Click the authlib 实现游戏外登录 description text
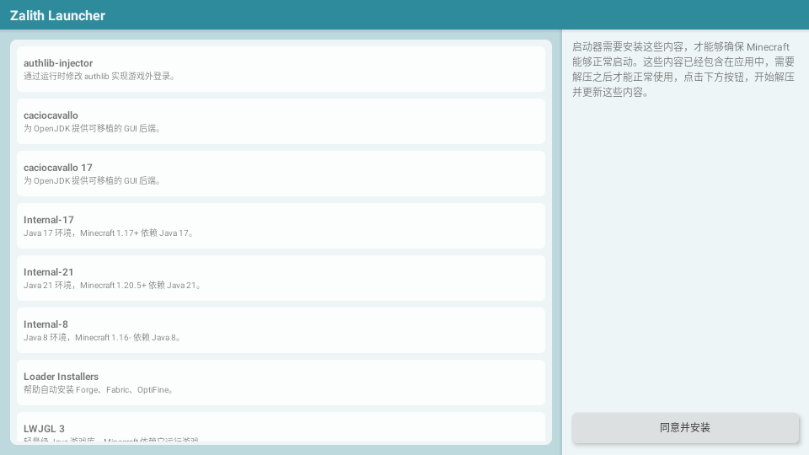This screenshot has height=455, width=809. (x=100, y=76)
